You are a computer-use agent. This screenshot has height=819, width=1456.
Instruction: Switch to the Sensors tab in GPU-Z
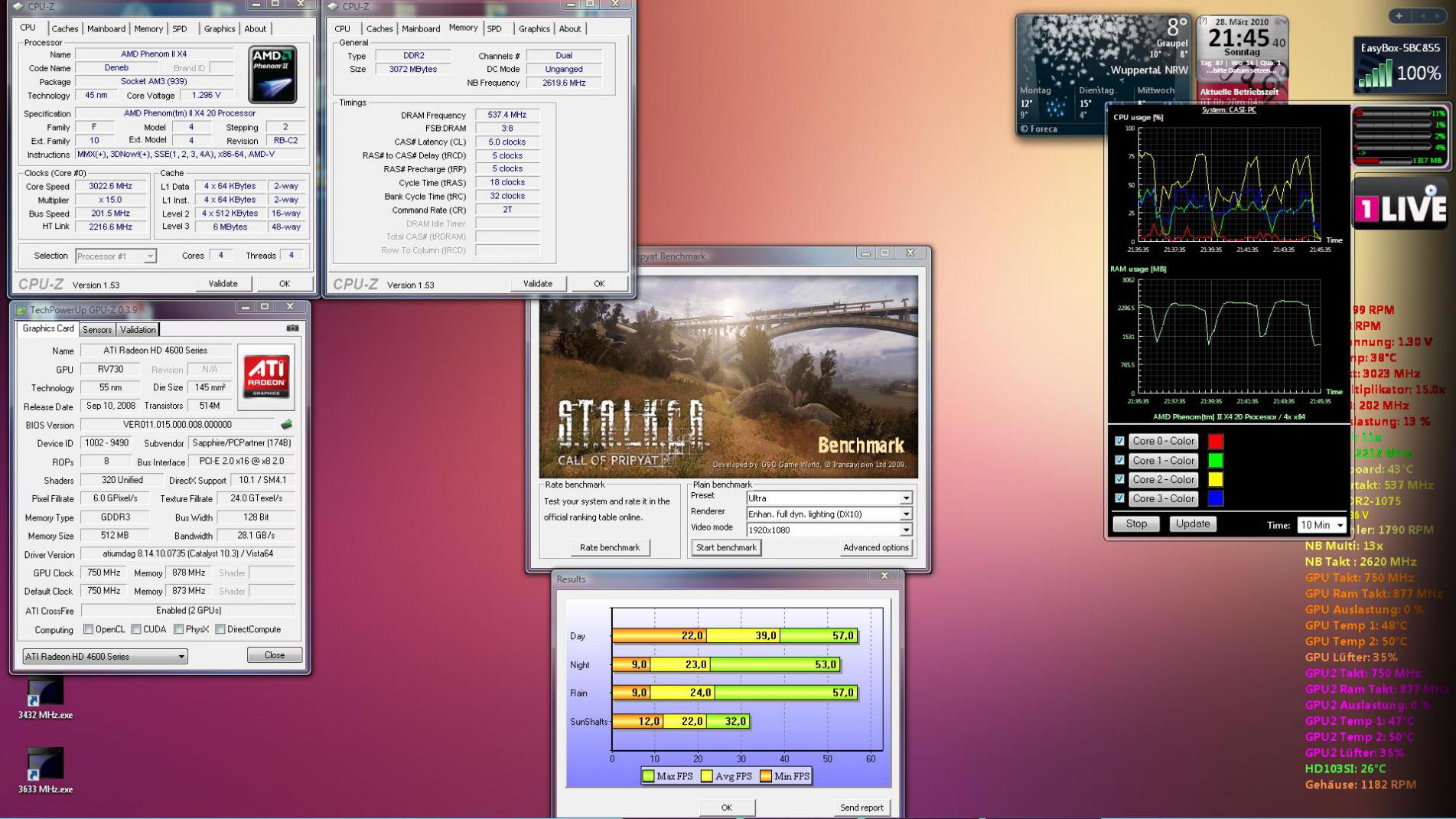coord(97,330)
